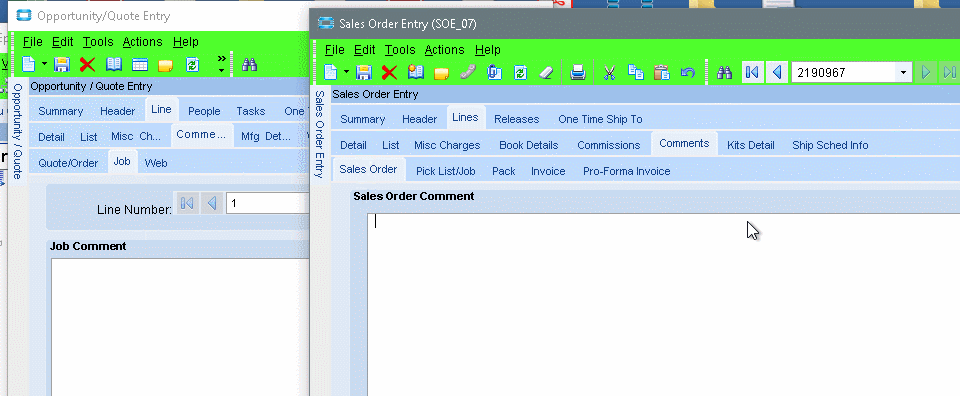Viewport: 960px width, 396px height.
Task: Click the scissors Cut icon
Action: (x=609, y=73)
